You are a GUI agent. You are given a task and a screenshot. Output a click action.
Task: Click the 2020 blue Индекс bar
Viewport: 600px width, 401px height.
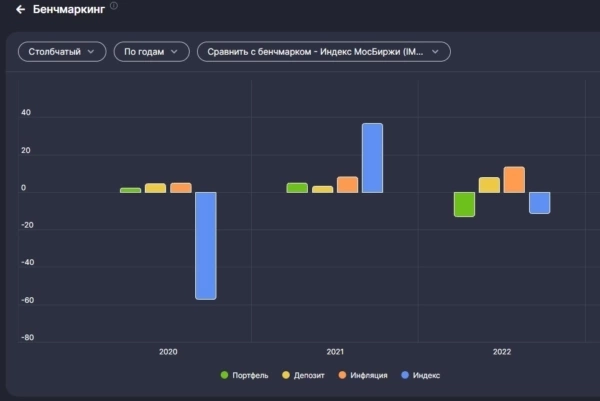coord(205,245)
